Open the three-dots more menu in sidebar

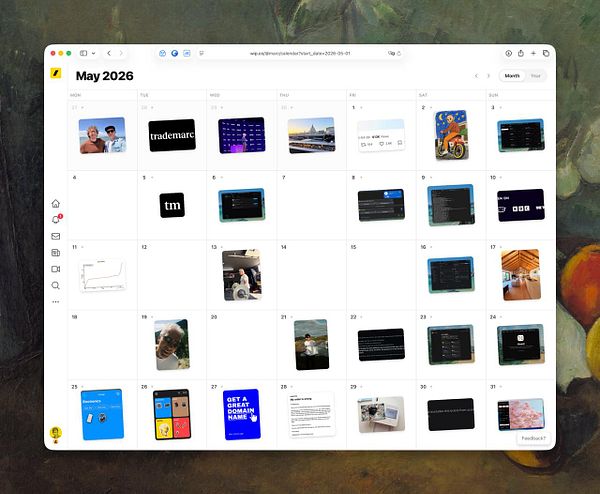55,302
